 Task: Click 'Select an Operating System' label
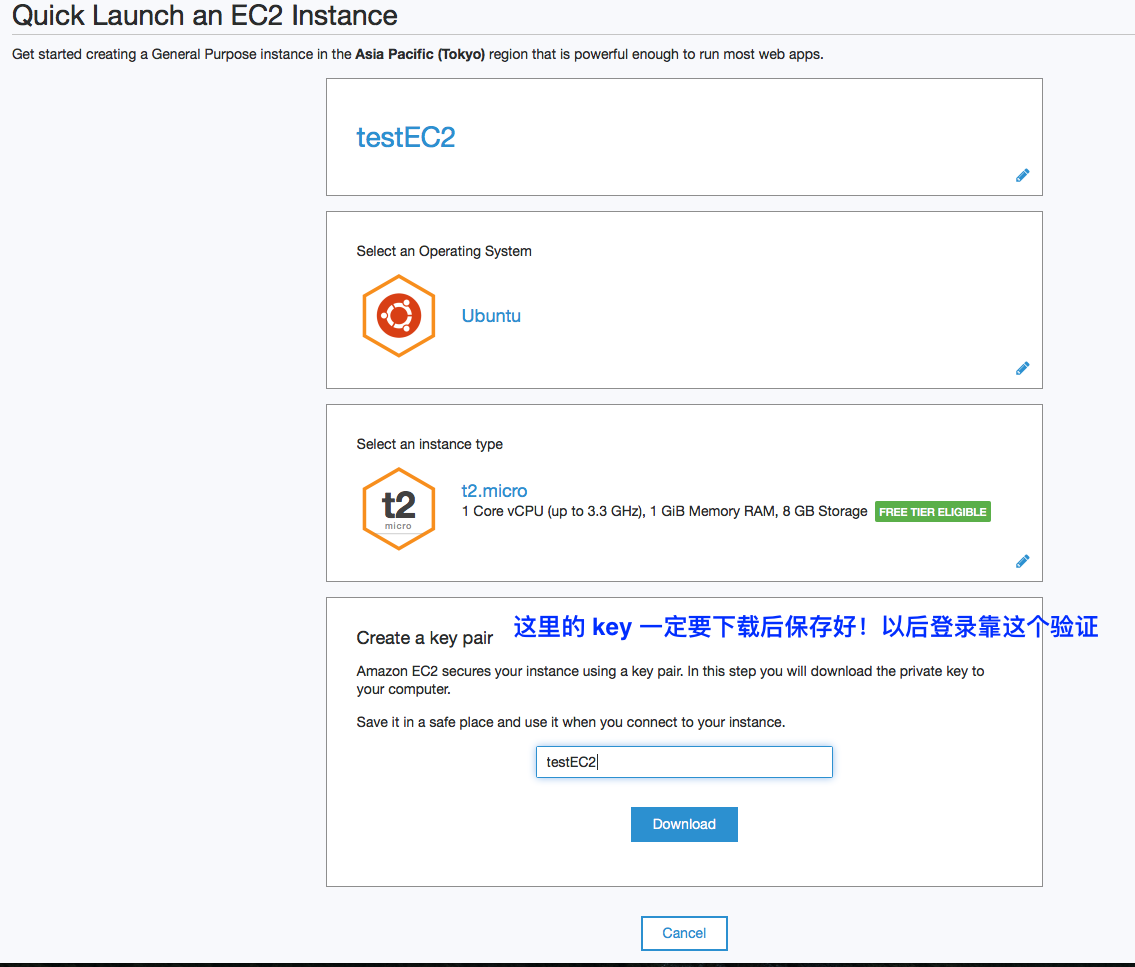point(444,251)
